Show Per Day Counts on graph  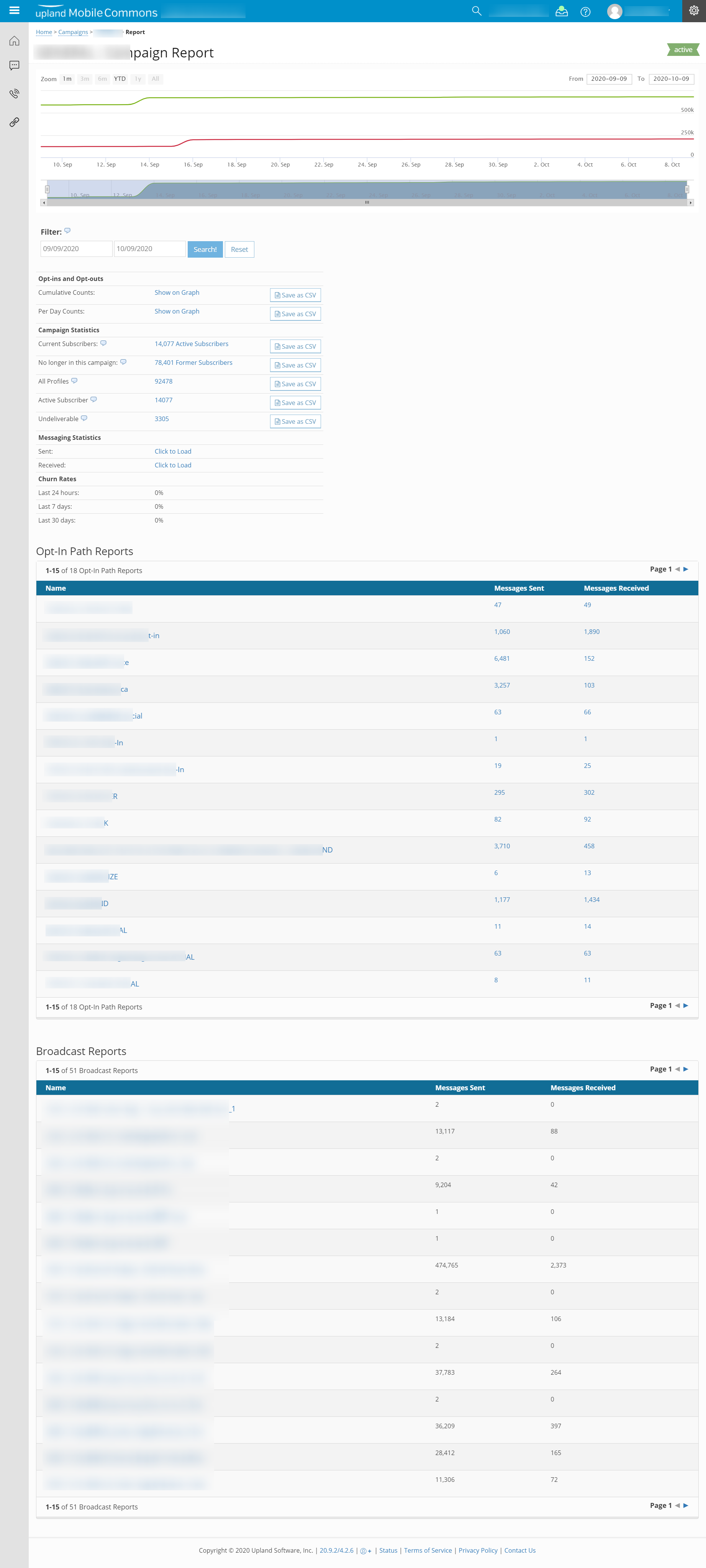[x=177, y=311]
